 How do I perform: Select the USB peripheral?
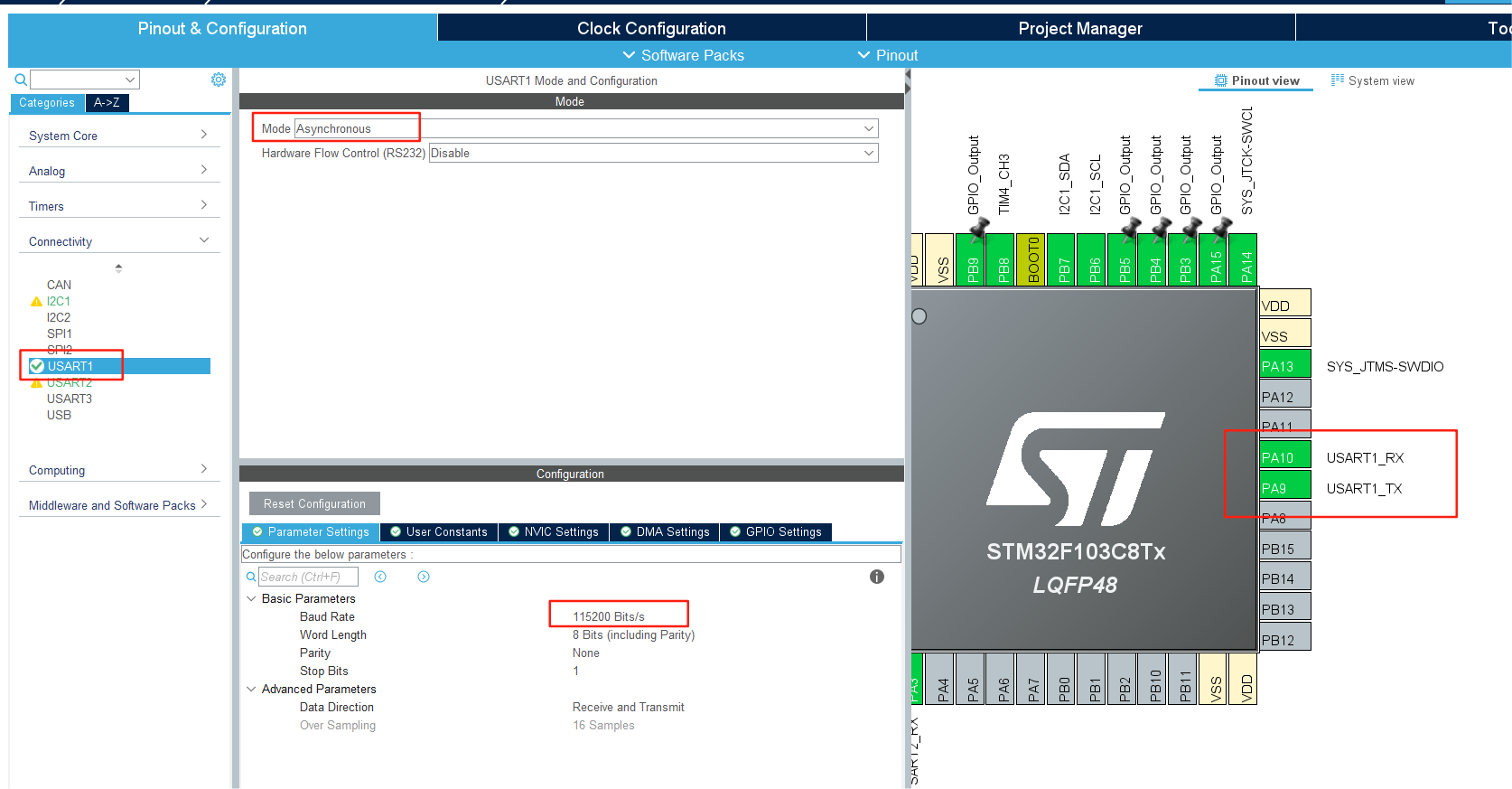[x=59, y=415]
